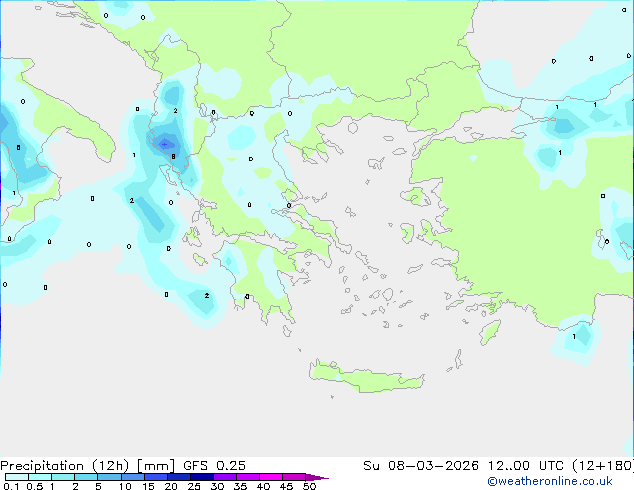Click the 10–15 mm legend color box
The width and height of the screenshot is (634, 490).
click(132, 477)
